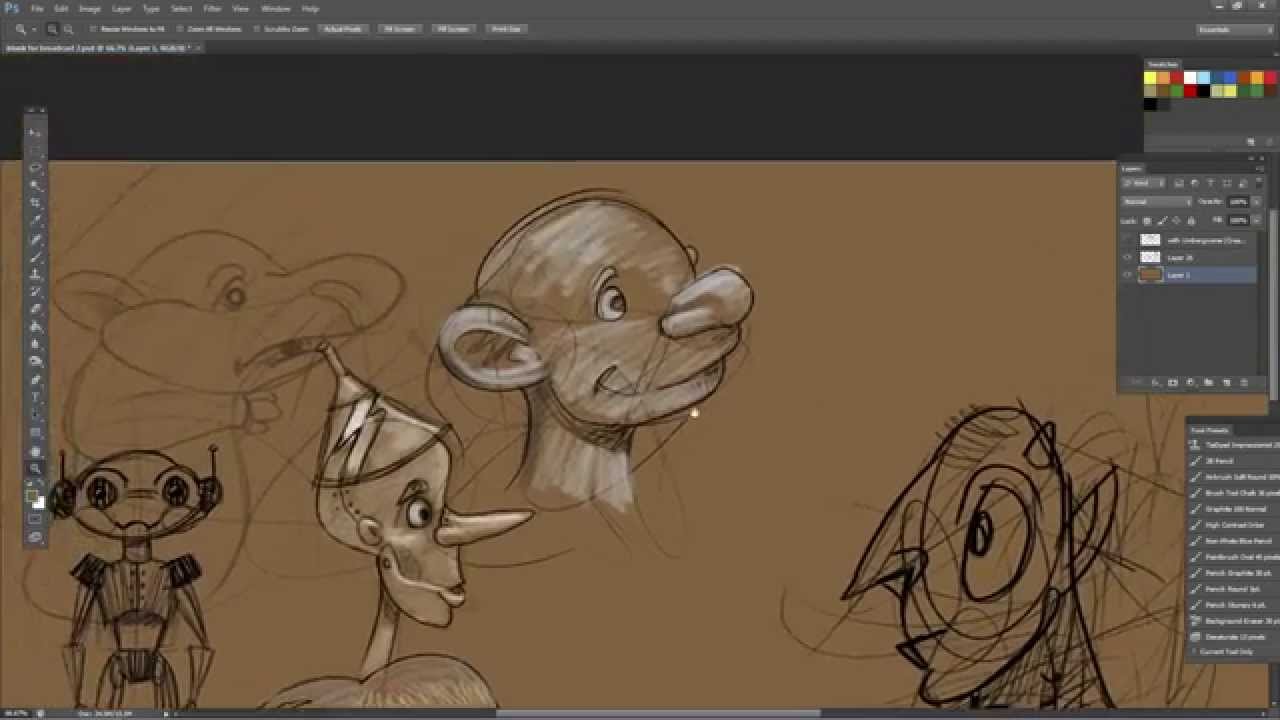Change screen mode from toolbox

coord(35,537)
